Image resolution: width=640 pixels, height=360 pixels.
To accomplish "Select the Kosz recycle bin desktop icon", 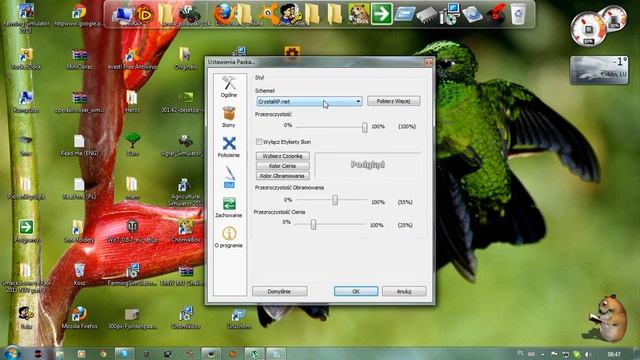I will click(x=79, y=275).
